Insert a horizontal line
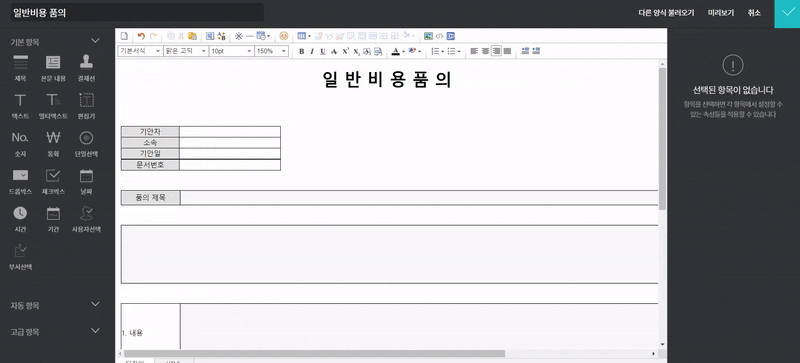Viewport: 800px width, 363px height. click(249, 36)
